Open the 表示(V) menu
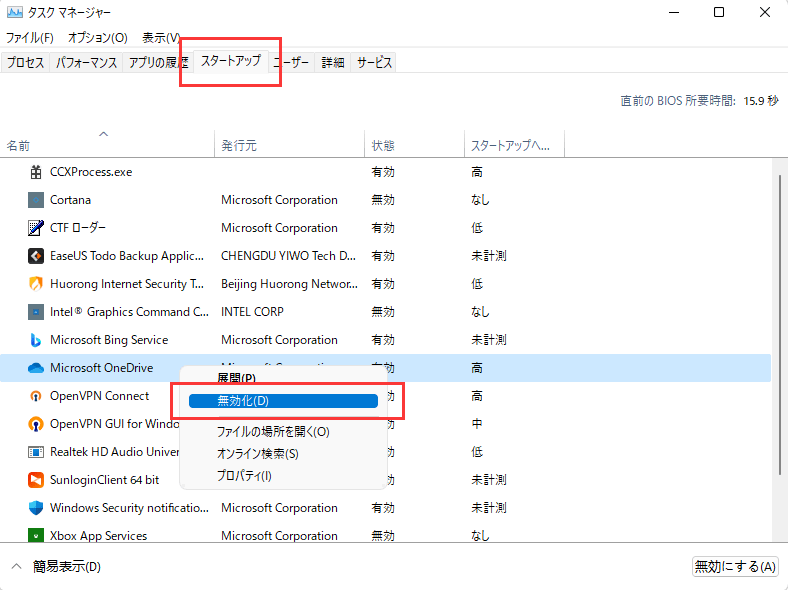The width and height of the screenshot is (788, 590). point(161,38)
